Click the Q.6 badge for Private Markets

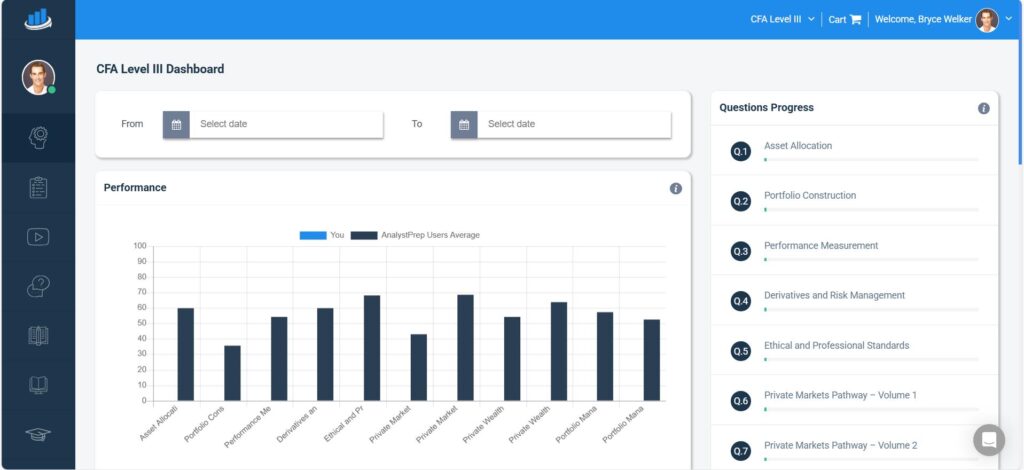[741, 401]
